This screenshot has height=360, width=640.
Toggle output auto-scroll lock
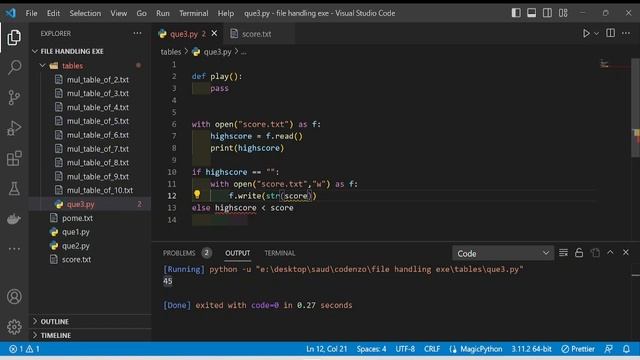(x=579, y=253)
